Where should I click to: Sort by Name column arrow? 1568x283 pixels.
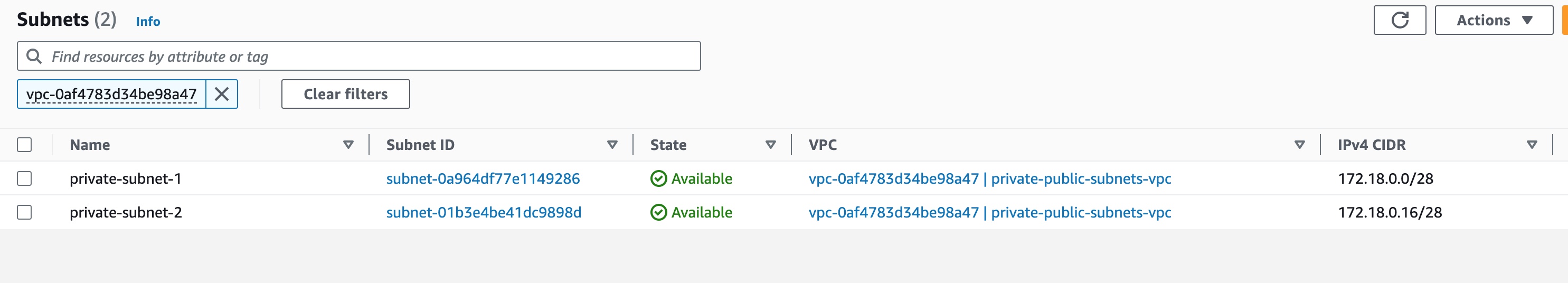coord(348,145)
